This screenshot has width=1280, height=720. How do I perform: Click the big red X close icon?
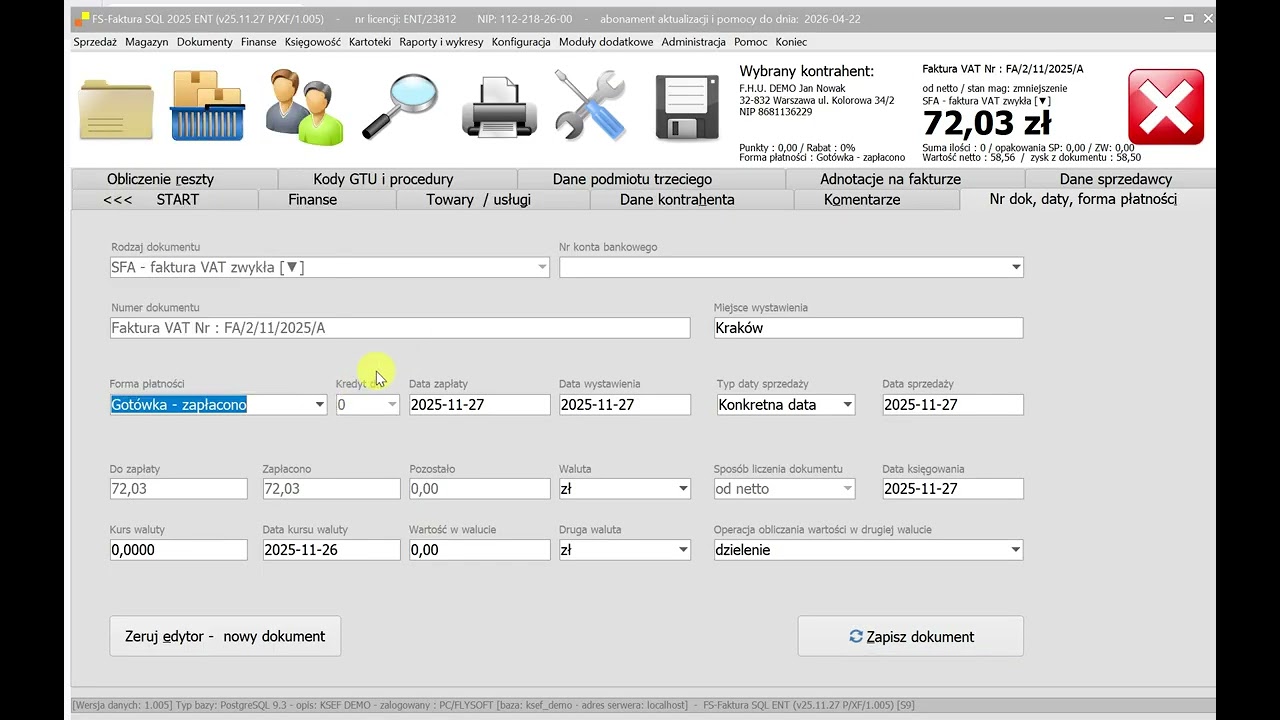click(x=1165, y=107)
